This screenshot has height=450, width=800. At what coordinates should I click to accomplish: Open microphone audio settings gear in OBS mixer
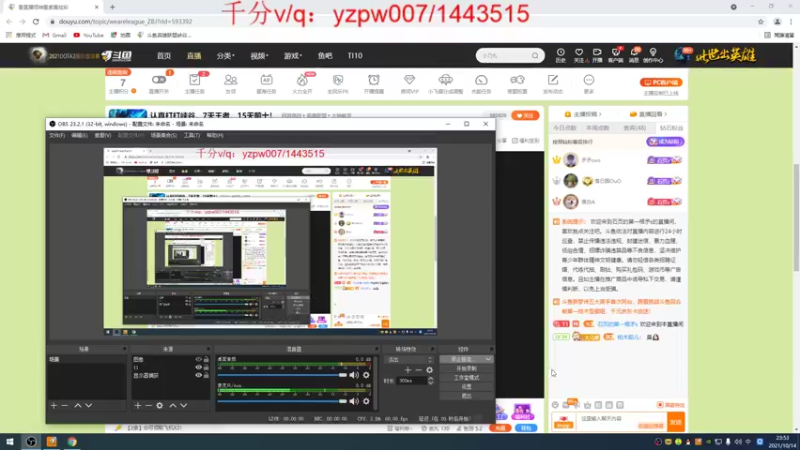366,401
